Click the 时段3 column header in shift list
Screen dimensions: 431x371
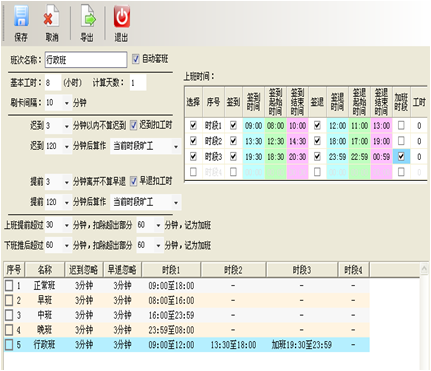point(302,270)
